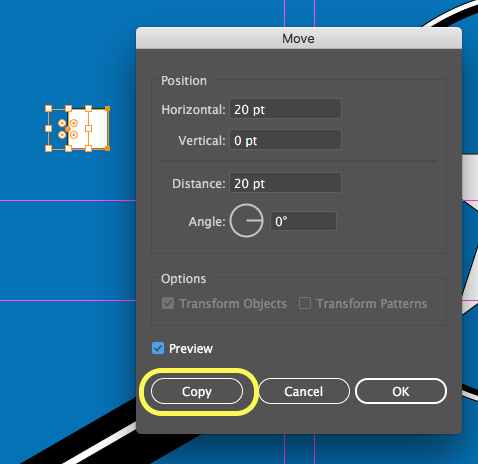The image size is (478, 464).
Task: Click the Vertical position field
Action: click(285, 140)
